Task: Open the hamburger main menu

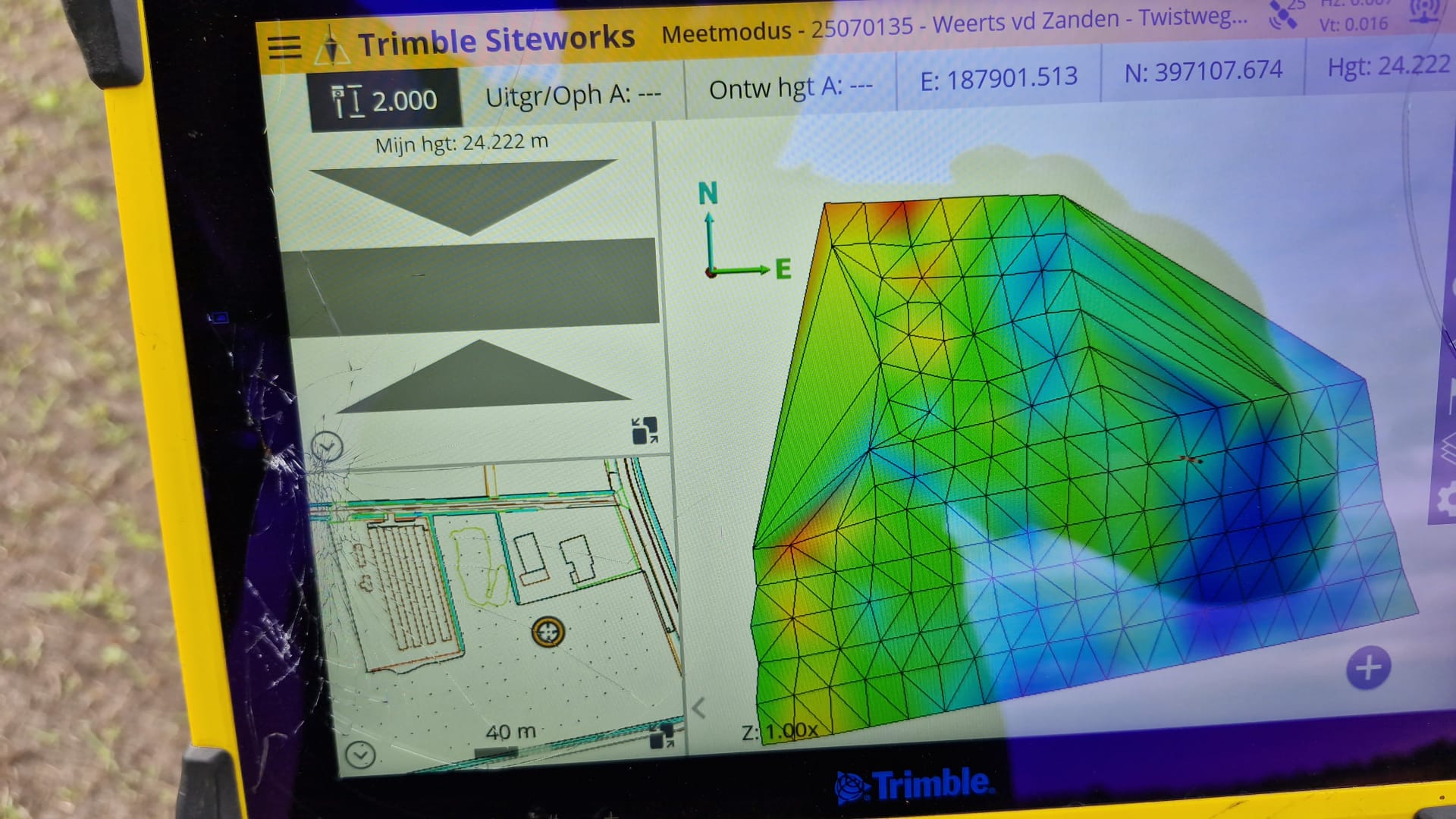Action: pos(284,47)
